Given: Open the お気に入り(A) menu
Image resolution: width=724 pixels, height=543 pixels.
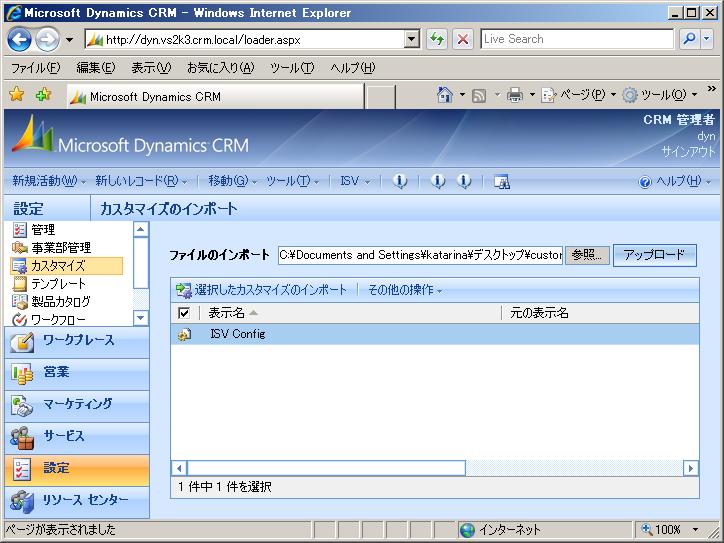Looking at the screenshot, I should [221, 68].
